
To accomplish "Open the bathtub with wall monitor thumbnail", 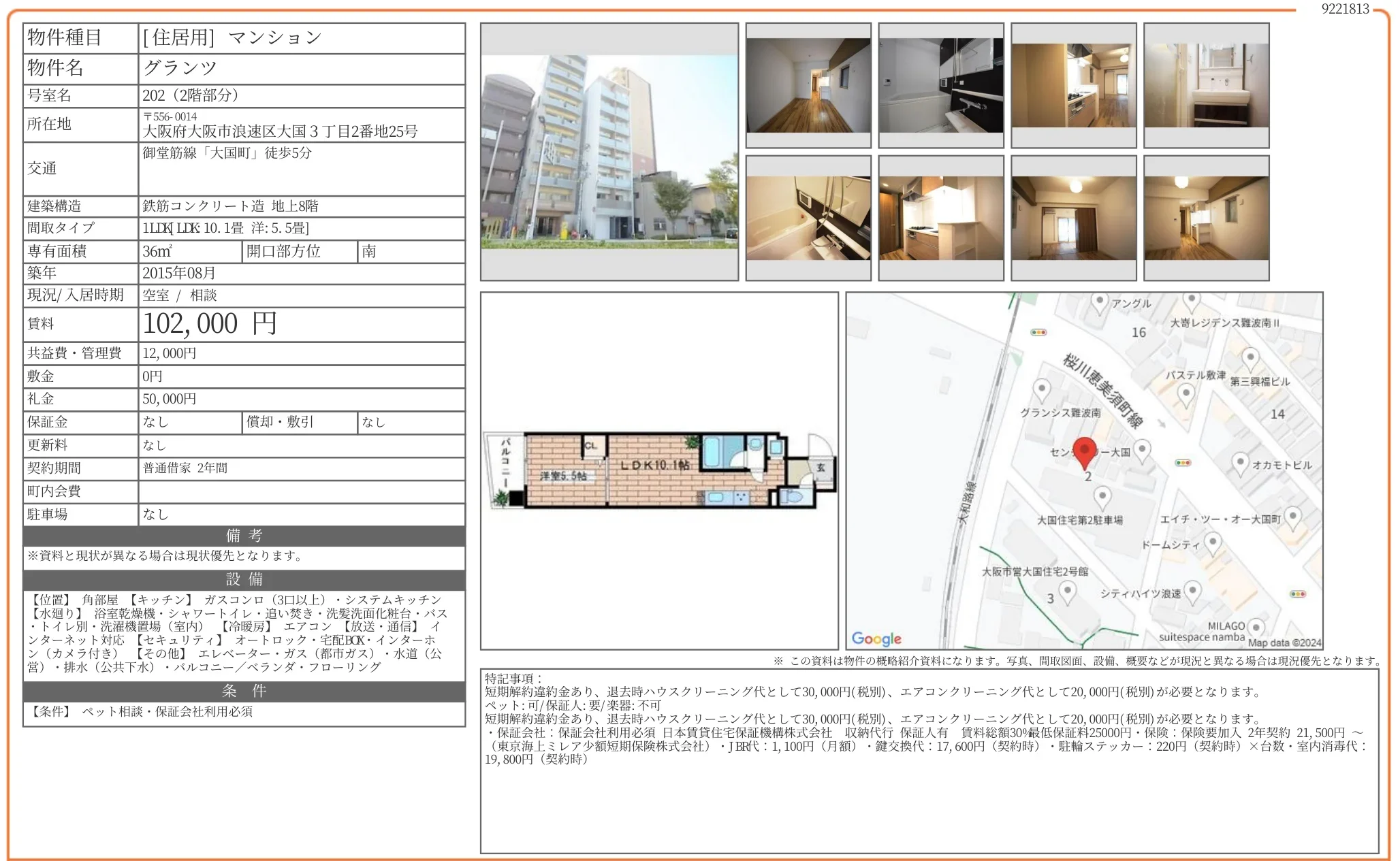I will pyautogui.click(x=808, y=218).
